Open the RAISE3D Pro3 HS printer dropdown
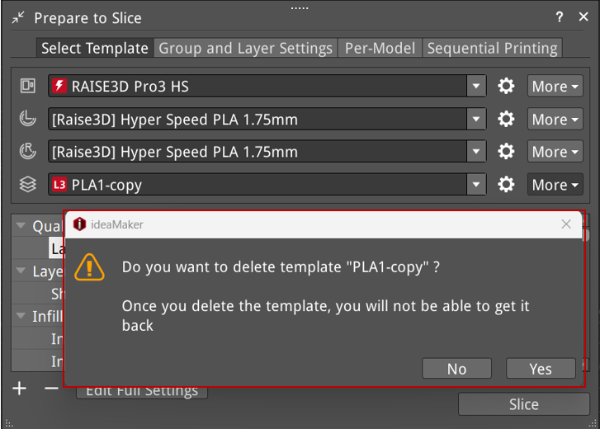This screenshot has height=429, width=600. 477,86
